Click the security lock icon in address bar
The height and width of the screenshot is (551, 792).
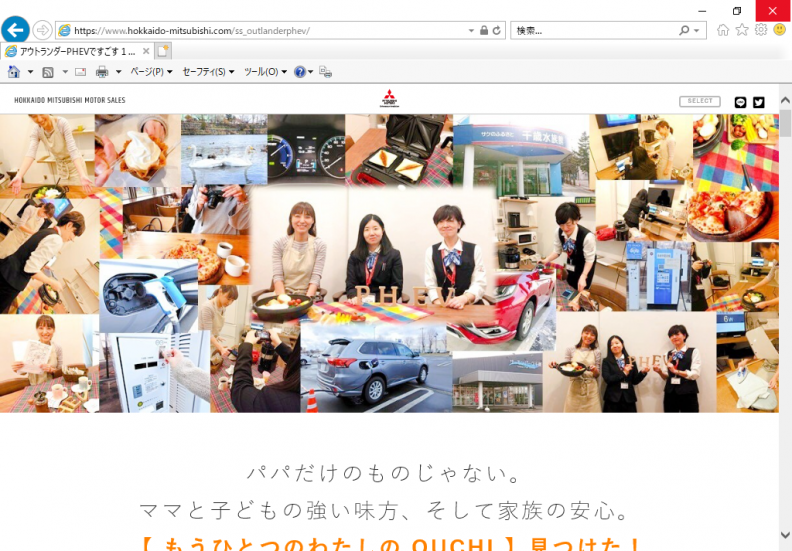[484, 31]
